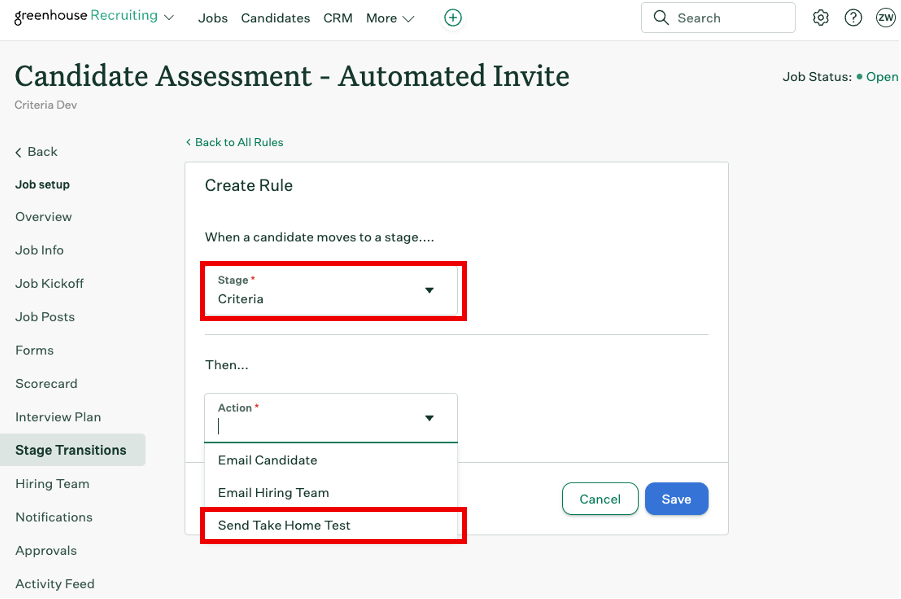Click the Greenhouse Recruiting logo
Viewport: 901px width, 599px height.
(x=86, y=17)
